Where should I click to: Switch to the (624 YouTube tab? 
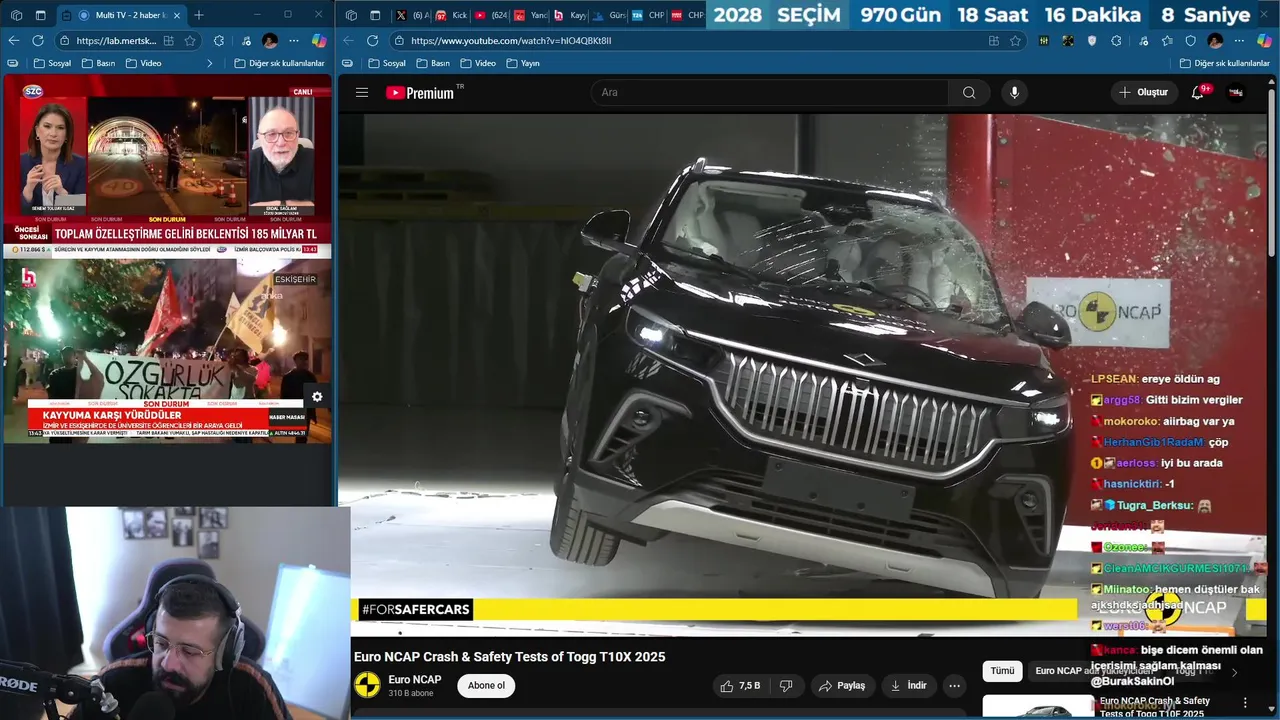pos(490,15)
